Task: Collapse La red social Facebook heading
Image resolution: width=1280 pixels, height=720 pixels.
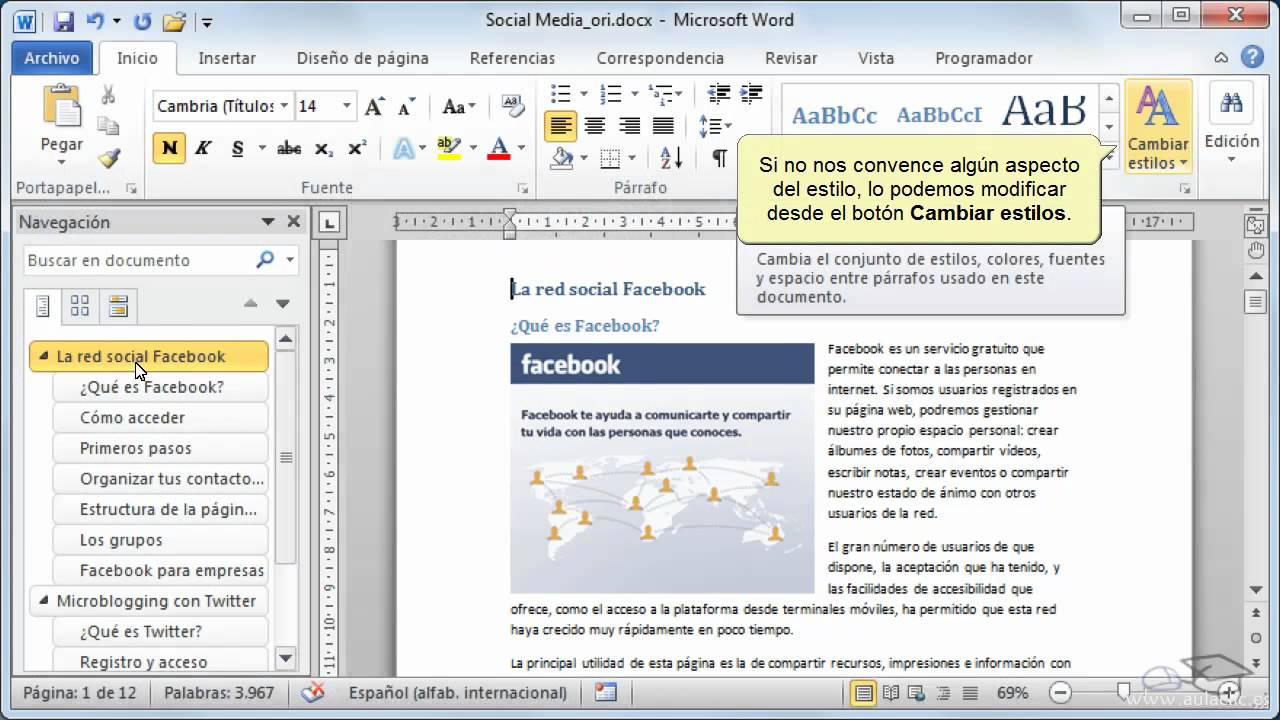Action: [43, 356]
